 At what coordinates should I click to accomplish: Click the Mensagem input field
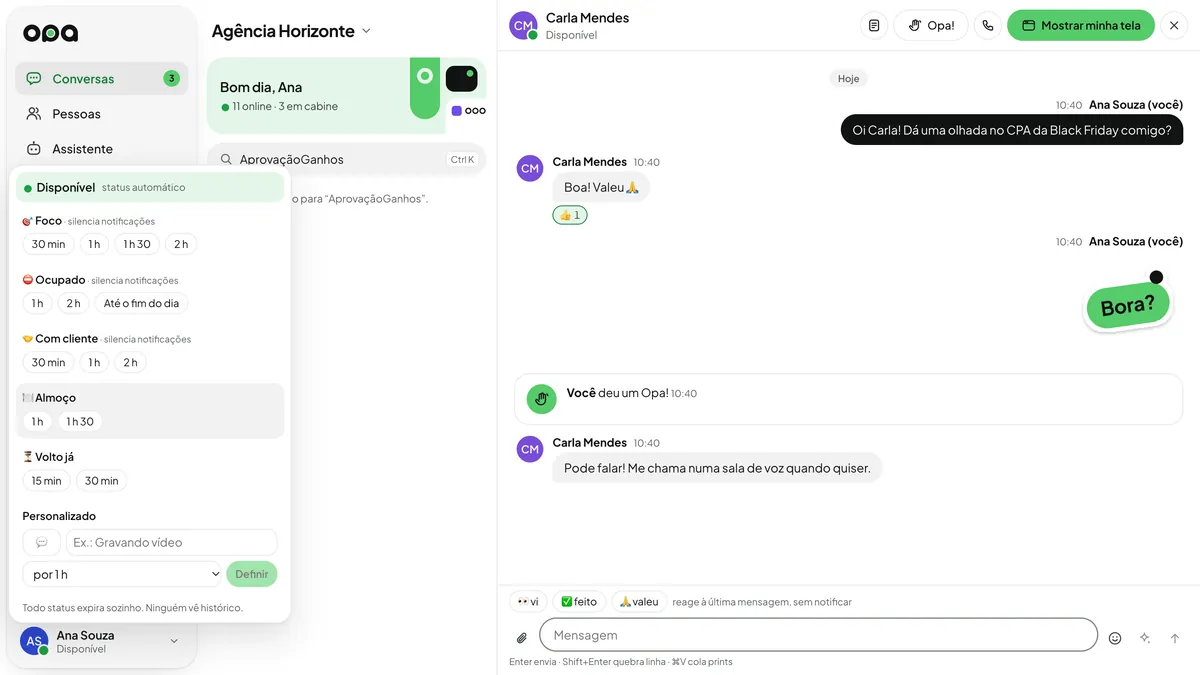click(818, 635)
